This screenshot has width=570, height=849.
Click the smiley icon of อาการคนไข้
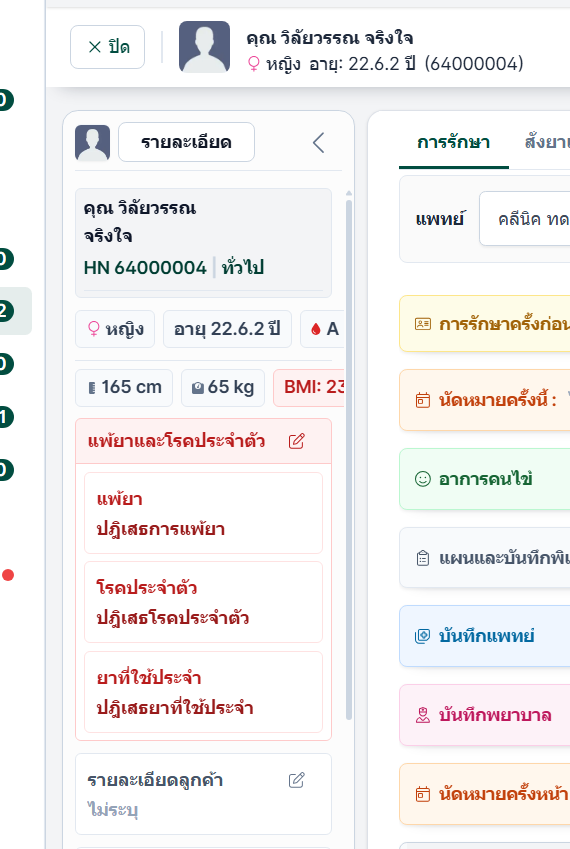(x=423, y=479)
